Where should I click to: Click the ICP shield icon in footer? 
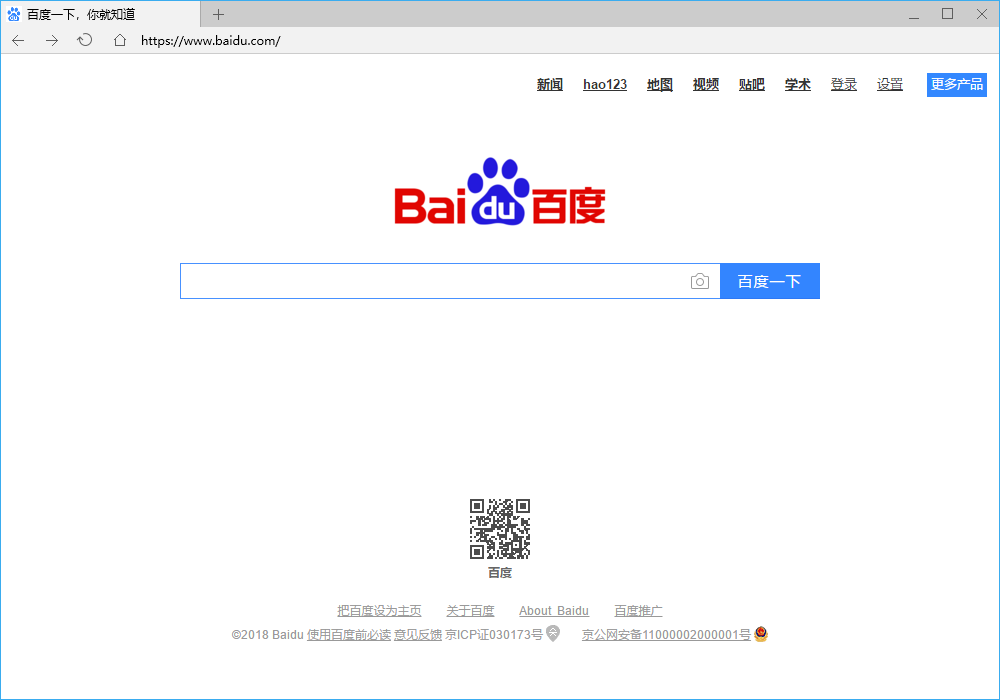[553, 634]
